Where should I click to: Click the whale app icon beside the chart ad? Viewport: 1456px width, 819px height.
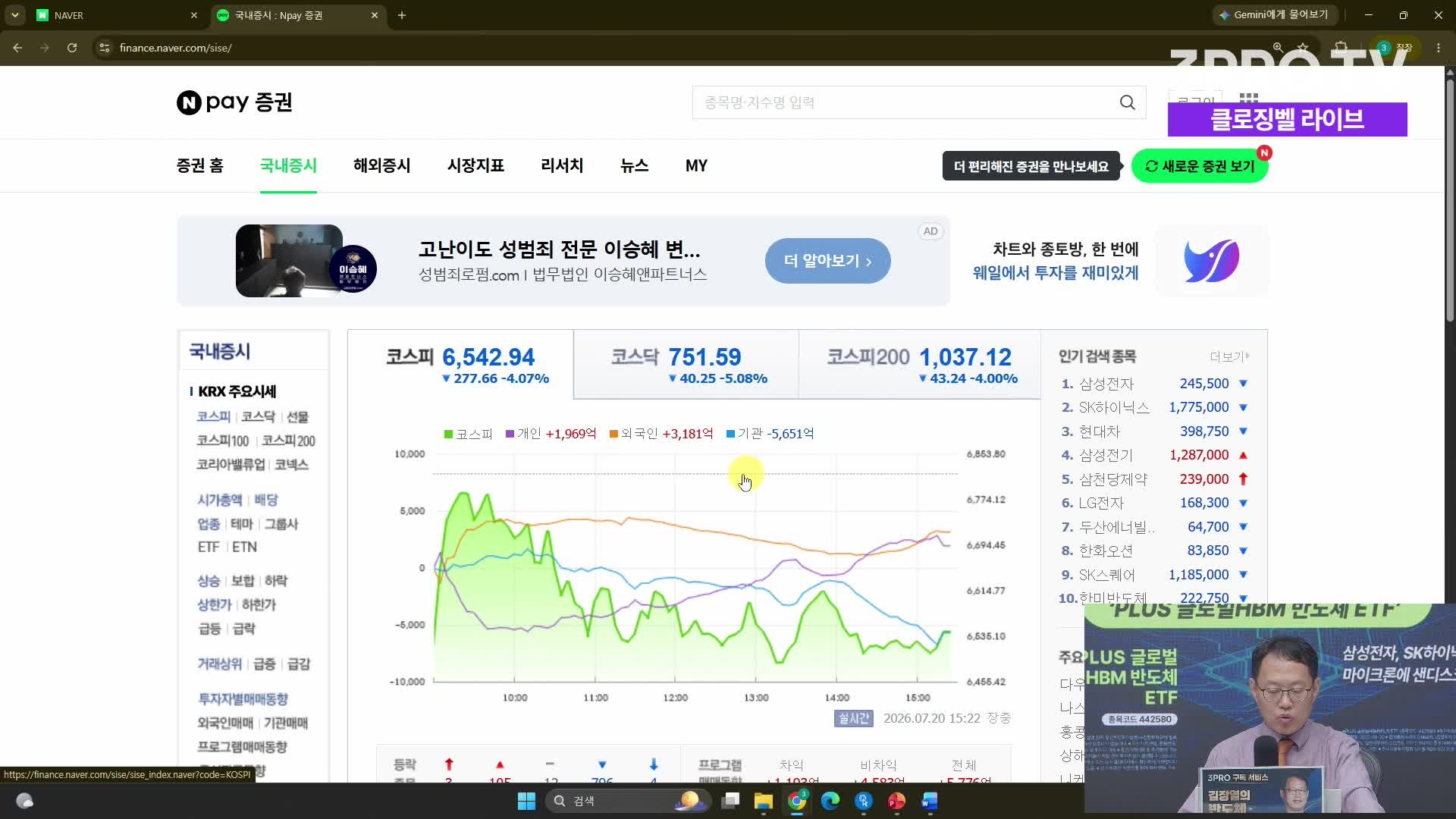pos(1212,261)
